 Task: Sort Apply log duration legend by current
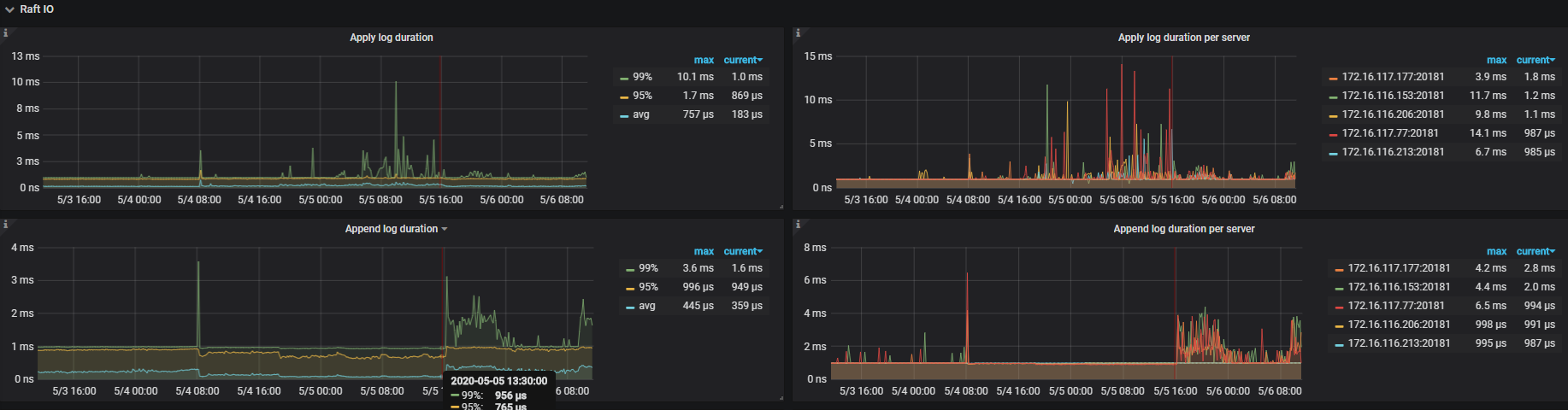742,60
